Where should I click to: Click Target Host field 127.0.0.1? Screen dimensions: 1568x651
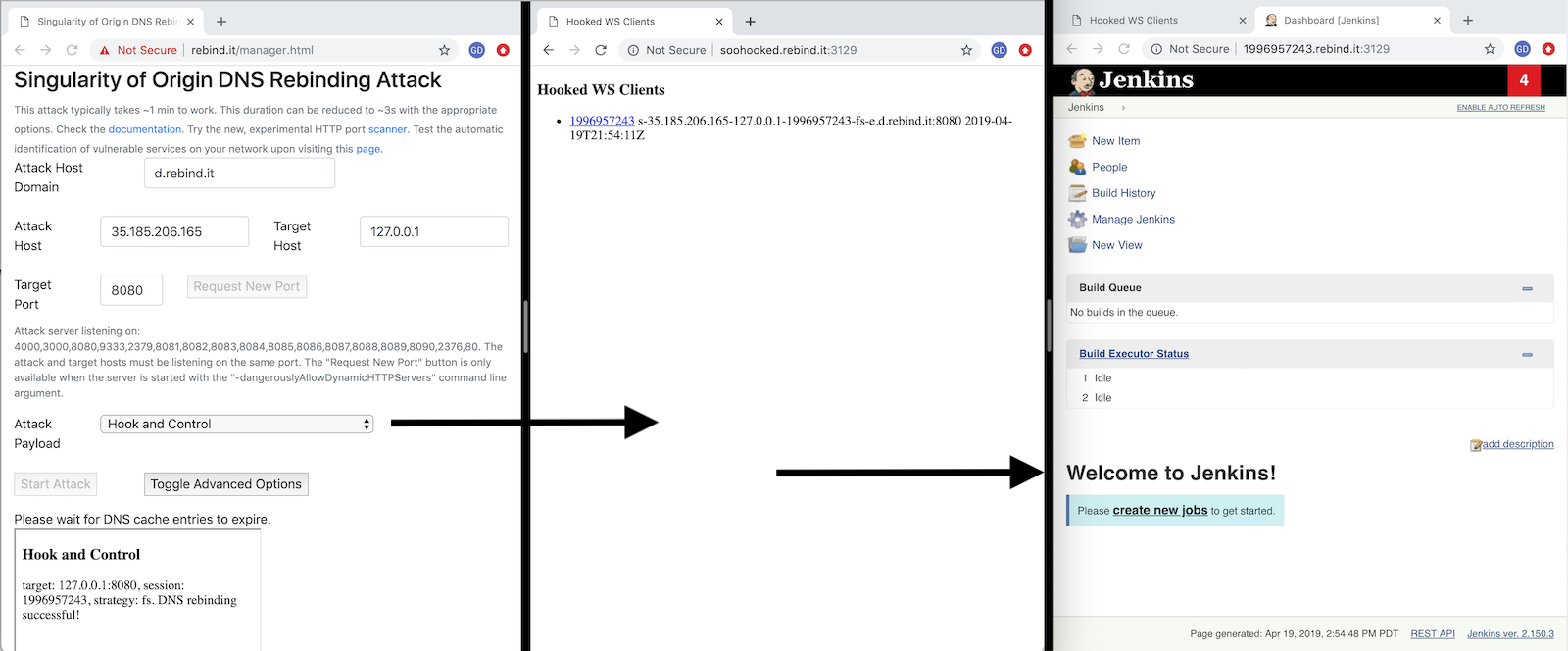[434, 232]
